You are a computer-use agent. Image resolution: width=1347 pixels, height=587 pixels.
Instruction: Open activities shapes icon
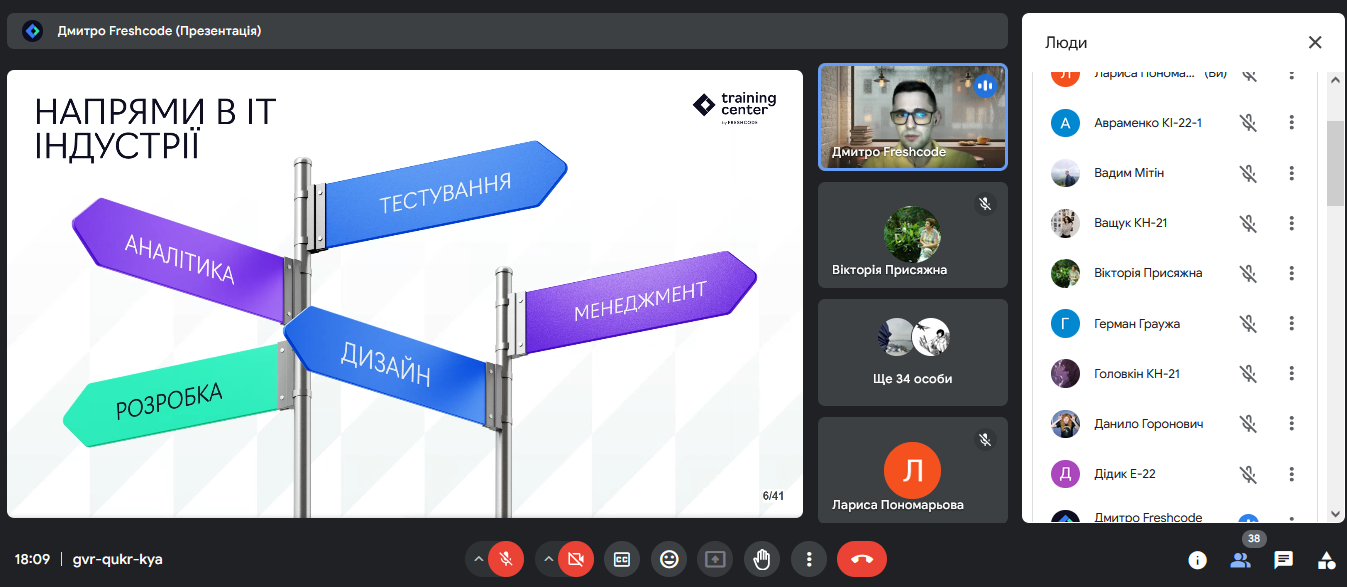pos(1326,560)
